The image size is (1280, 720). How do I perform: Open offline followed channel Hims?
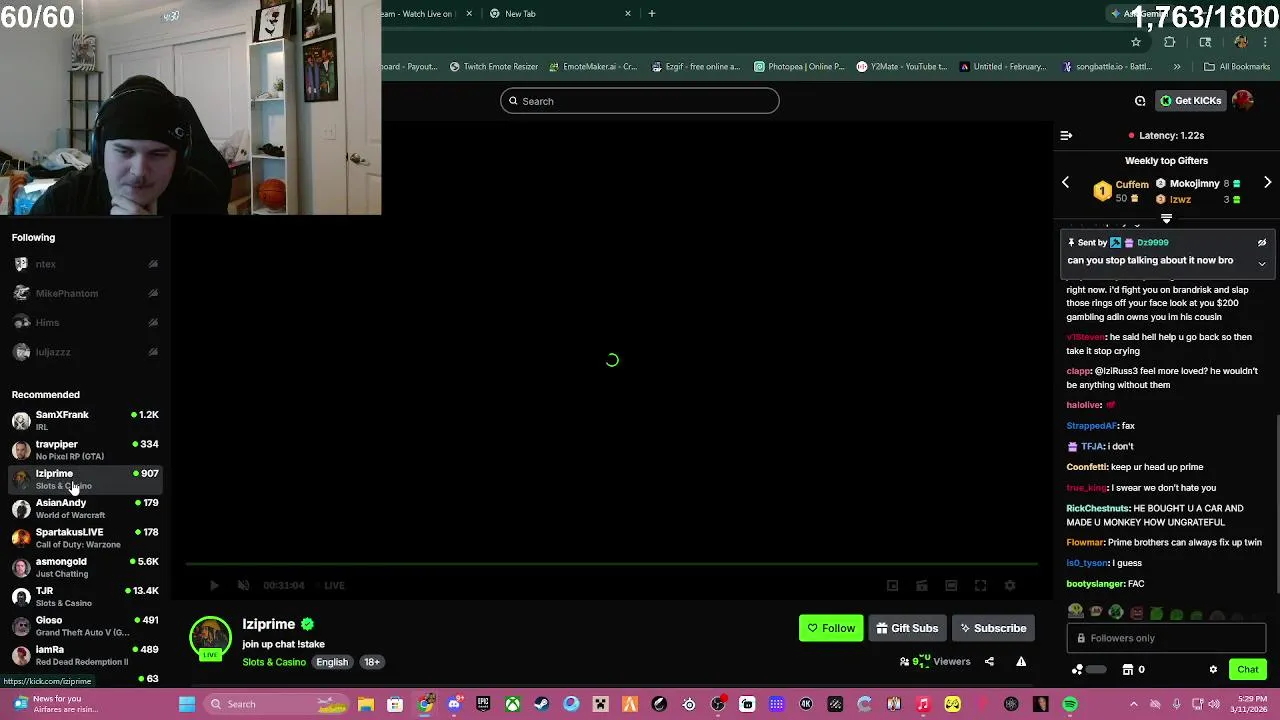point(85,322)
